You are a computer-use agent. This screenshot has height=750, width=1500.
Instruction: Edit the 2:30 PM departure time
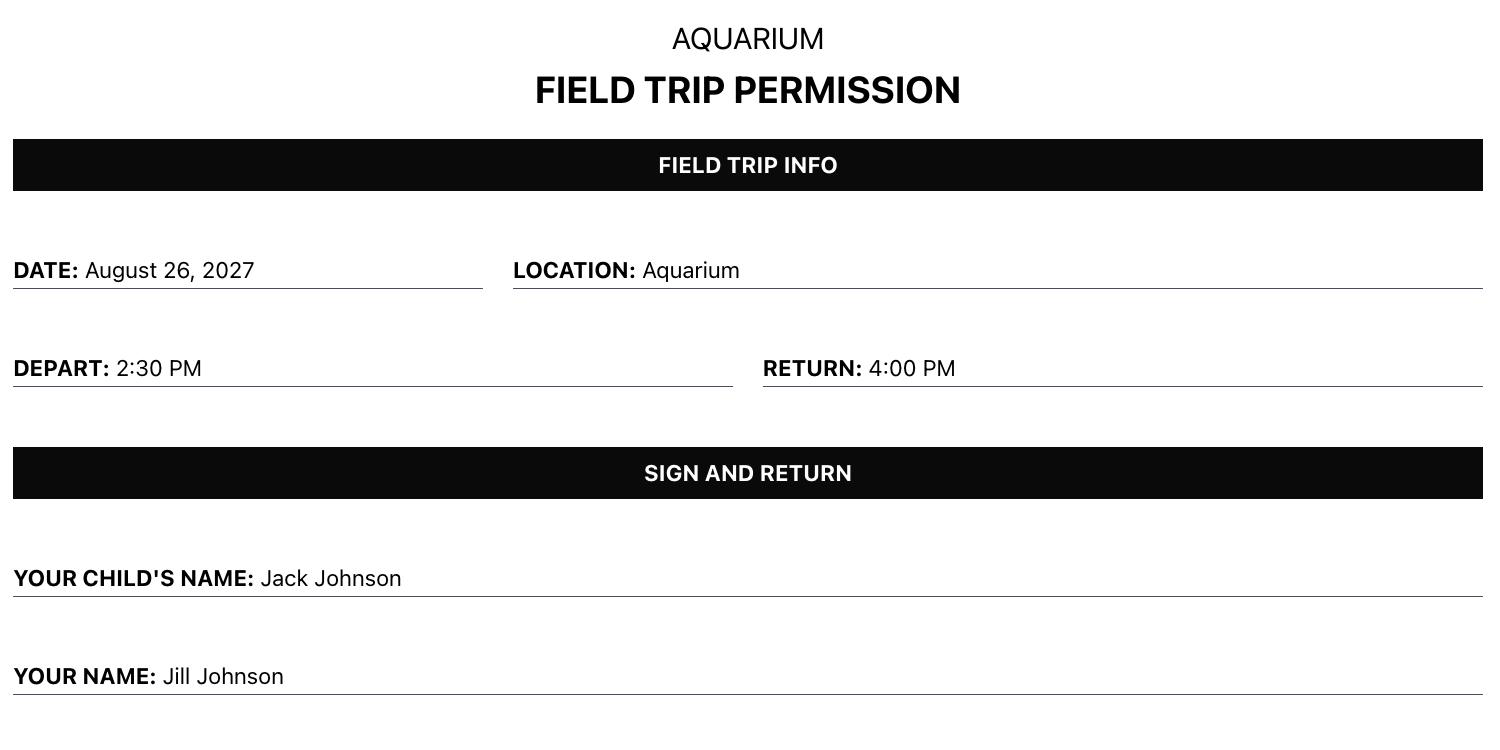point(159,369)
